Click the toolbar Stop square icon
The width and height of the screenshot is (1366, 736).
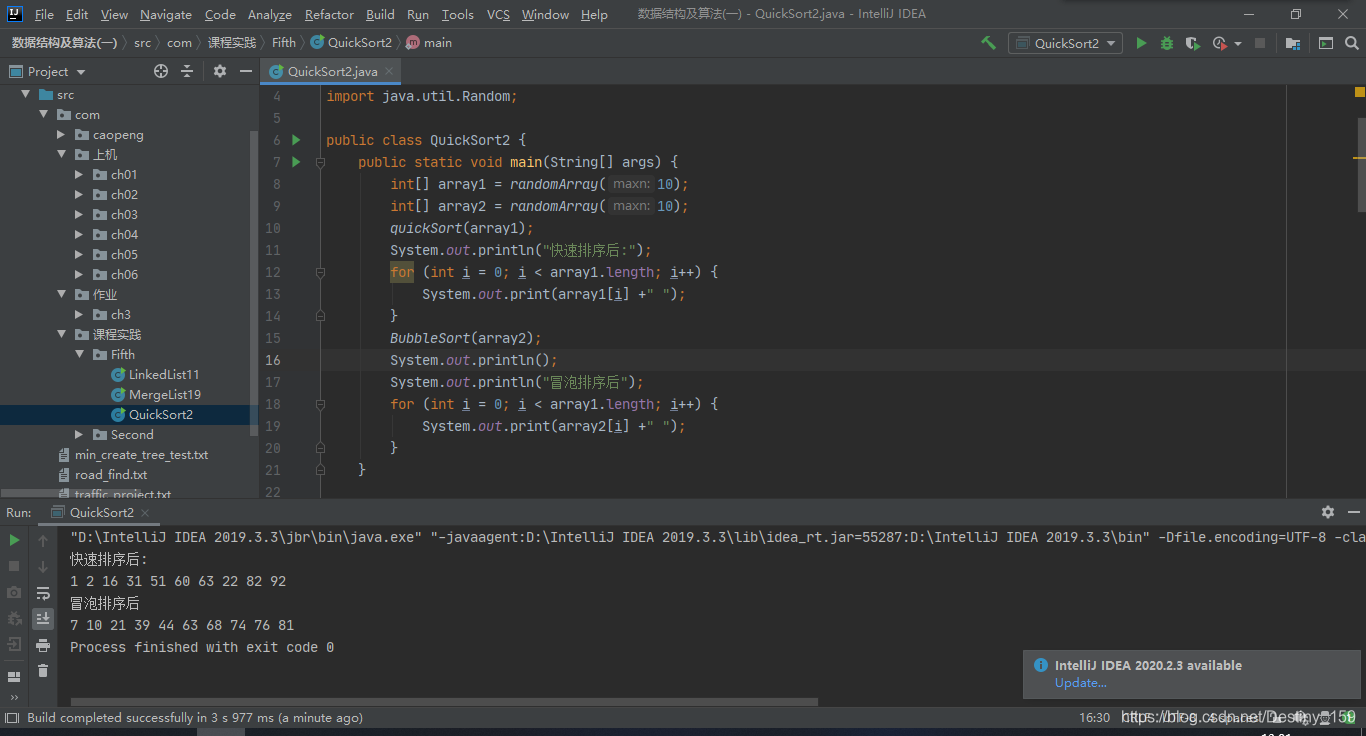[x=1260, y=43]
